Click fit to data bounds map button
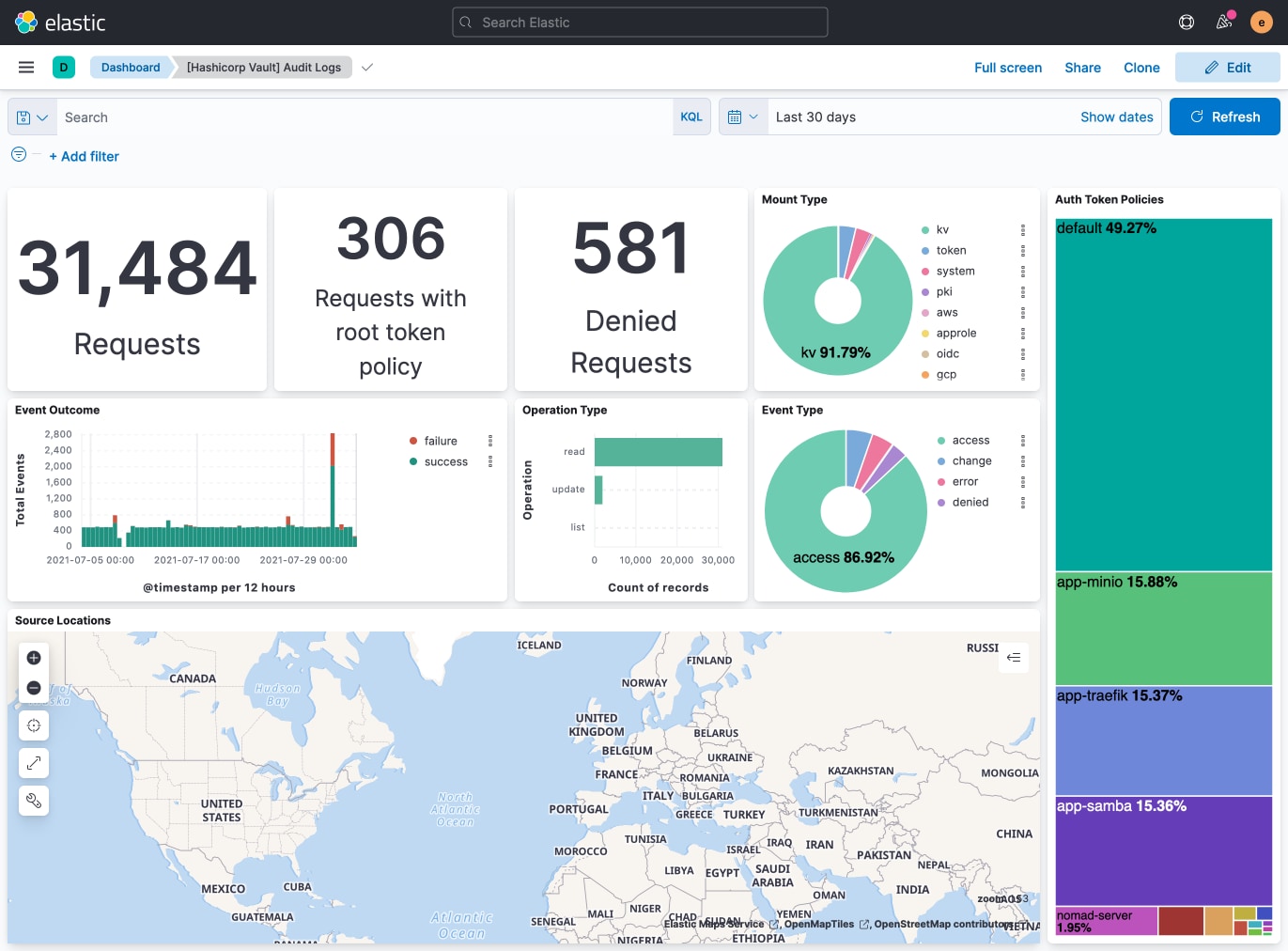1288x951 pixels. (34, 725)
